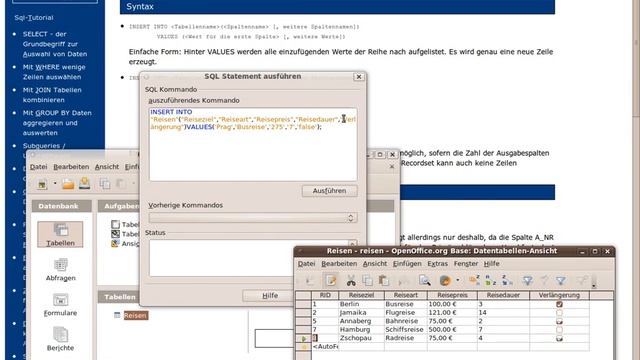Click the table wizard task icon
The image size is (640, 360).
point(116,234)
